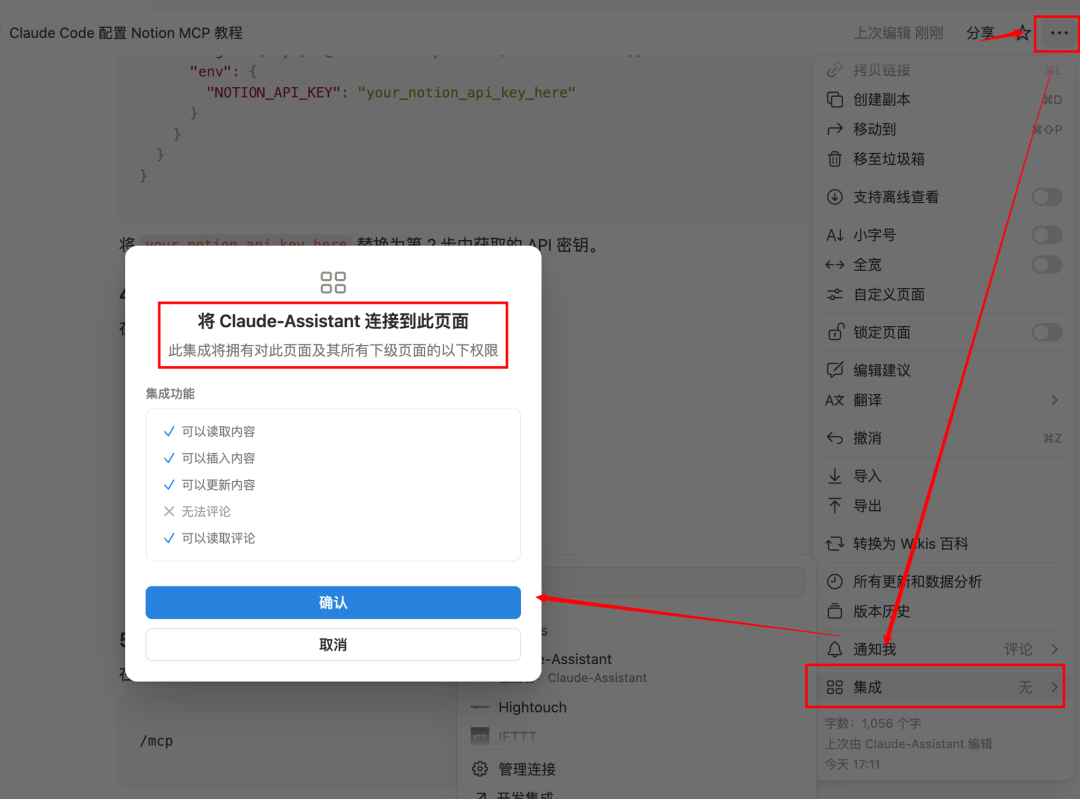Viewport: 1080px width, 799px height.
Task: Confirm connecting Claude-Assistant with 确认
Action: pyautogui.click(x=333, y=603)
